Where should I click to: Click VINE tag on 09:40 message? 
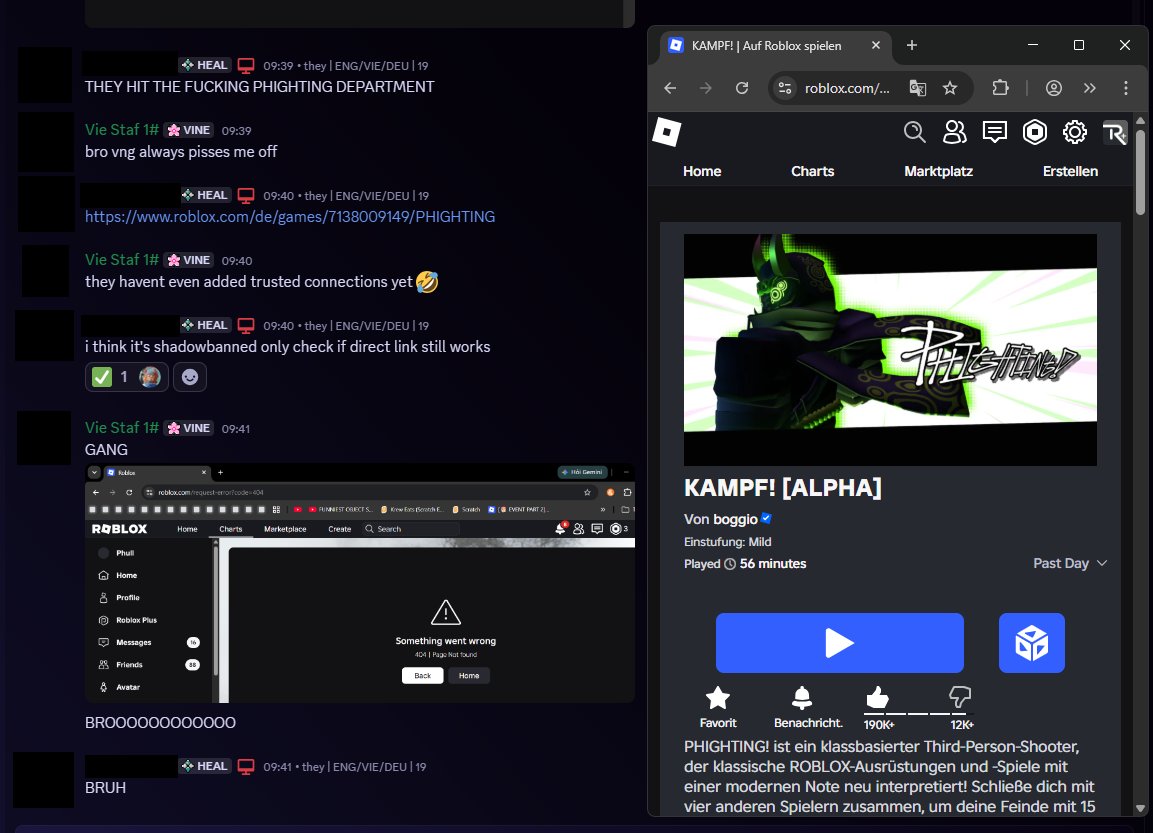coord(189,260)
